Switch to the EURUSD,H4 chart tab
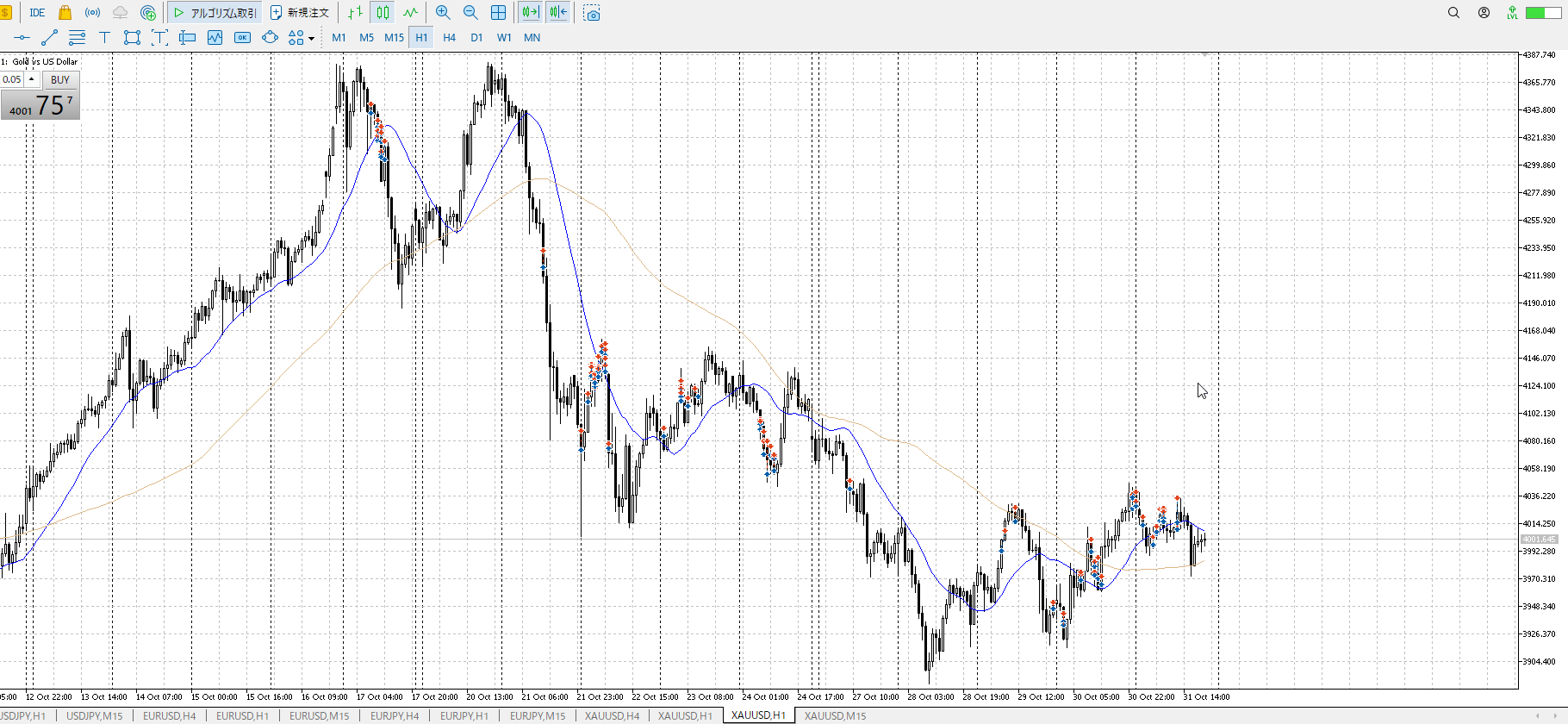This screenshot has width=1568, height=724. (x=169, y=715)
